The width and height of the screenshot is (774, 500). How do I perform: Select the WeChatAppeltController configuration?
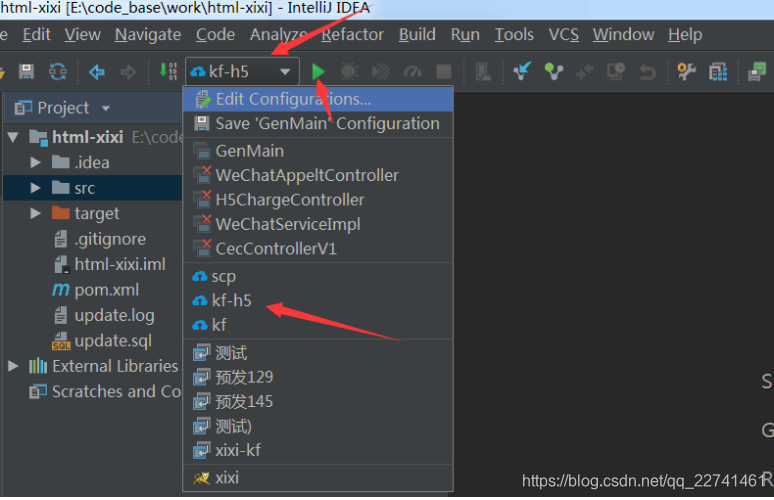pos(318,175)
